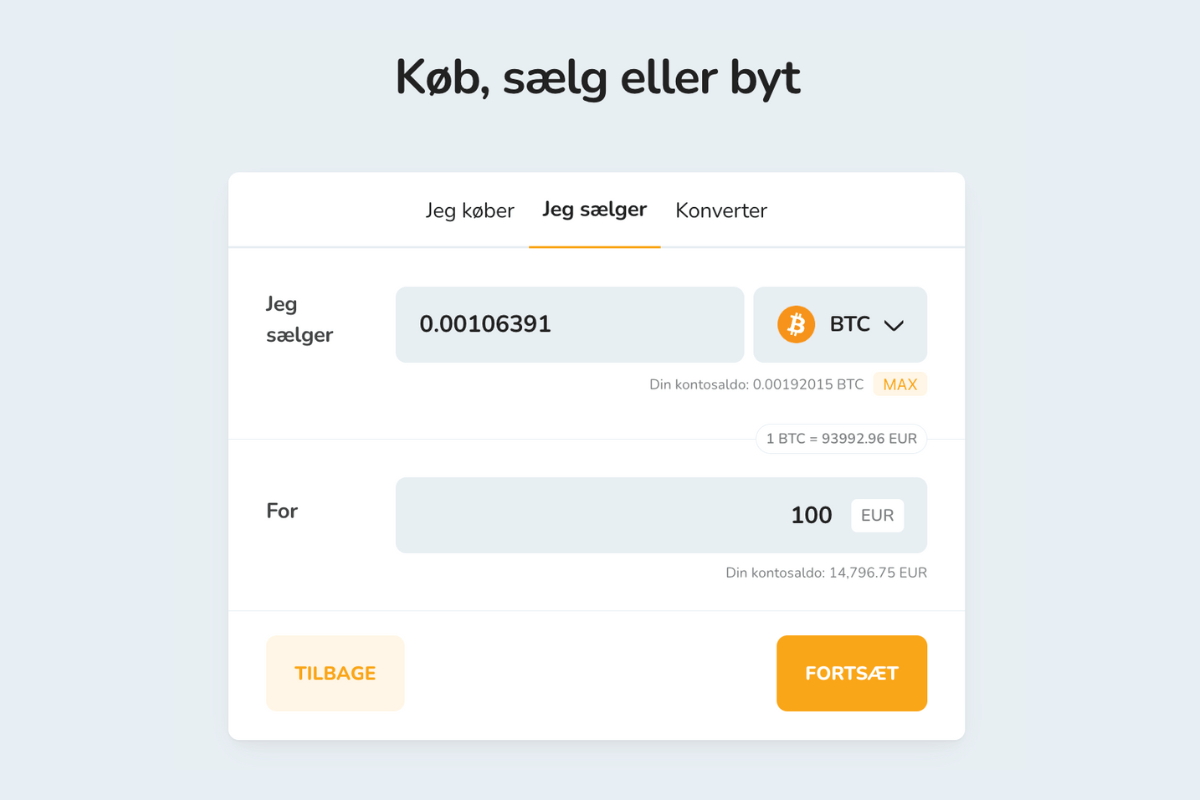Click the For field label
This screenshot has width=1200, height=800.
click(x=281, y=511)
